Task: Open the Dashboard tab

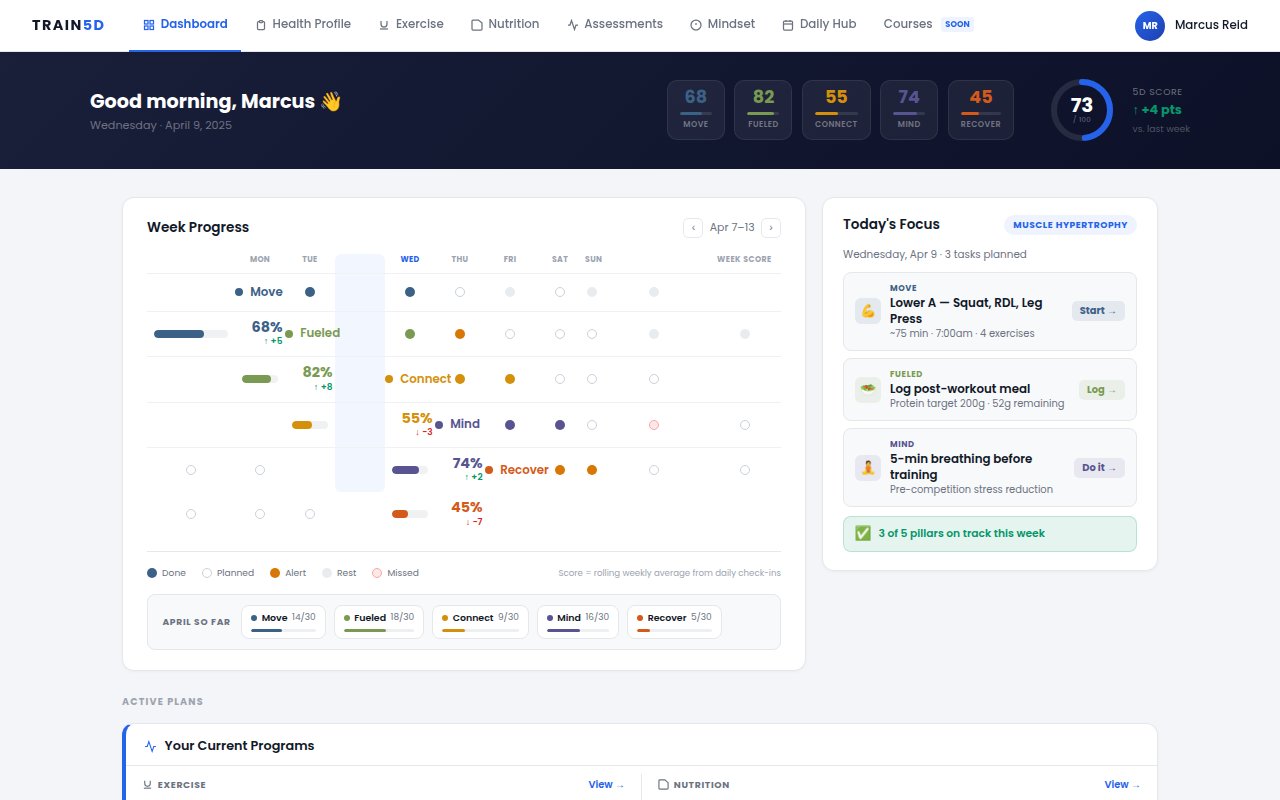Action: 185,24
